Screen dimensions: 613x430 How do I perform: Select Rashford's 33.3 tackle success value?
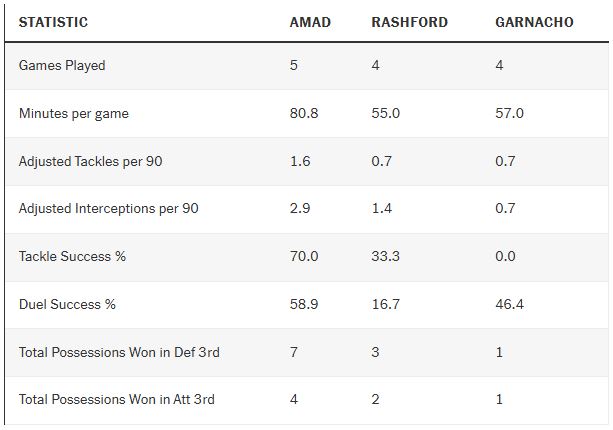[385, 256]
